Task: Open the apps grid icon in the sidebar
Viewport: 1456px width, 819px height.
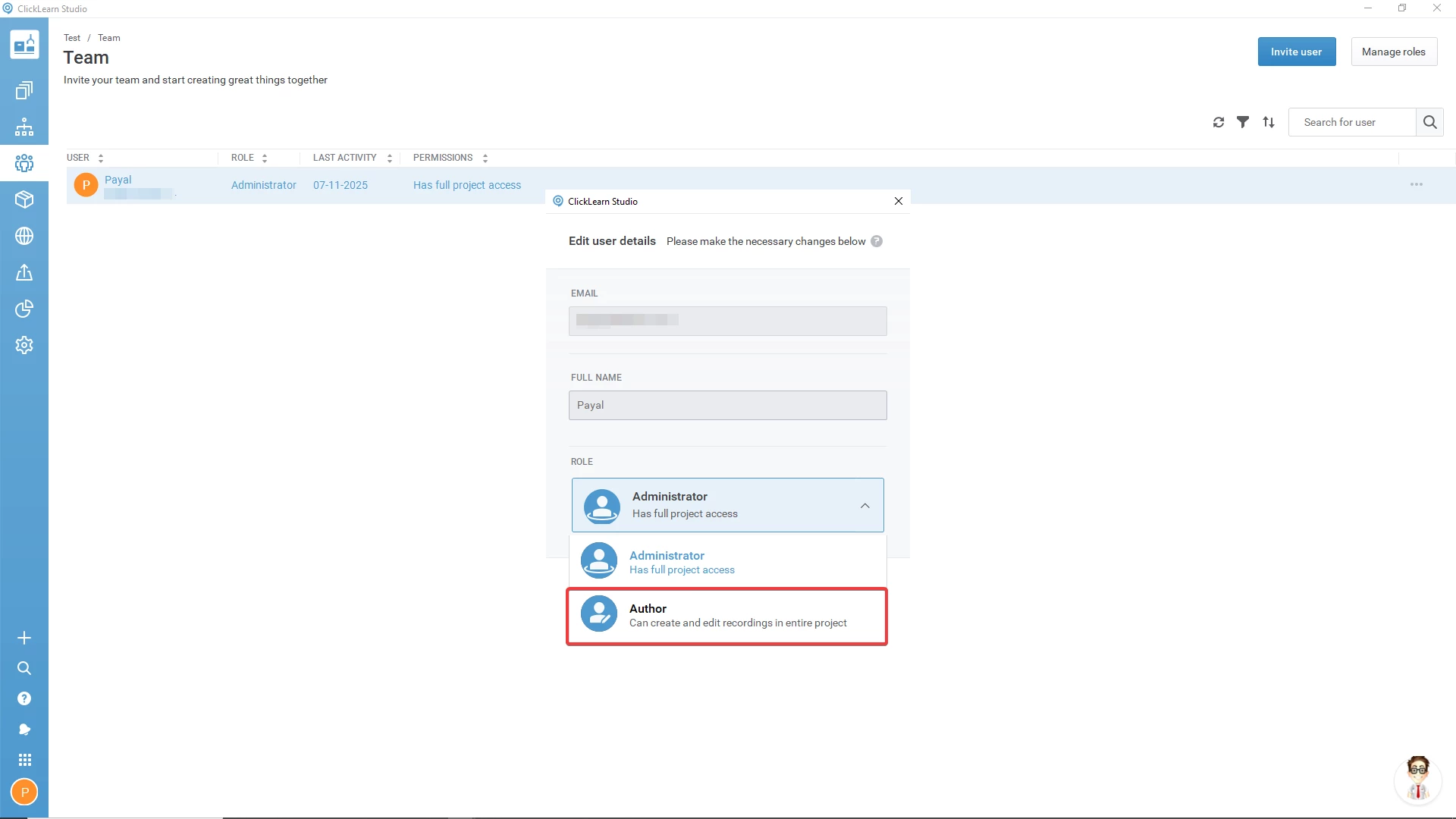Action: click(24, 760)
